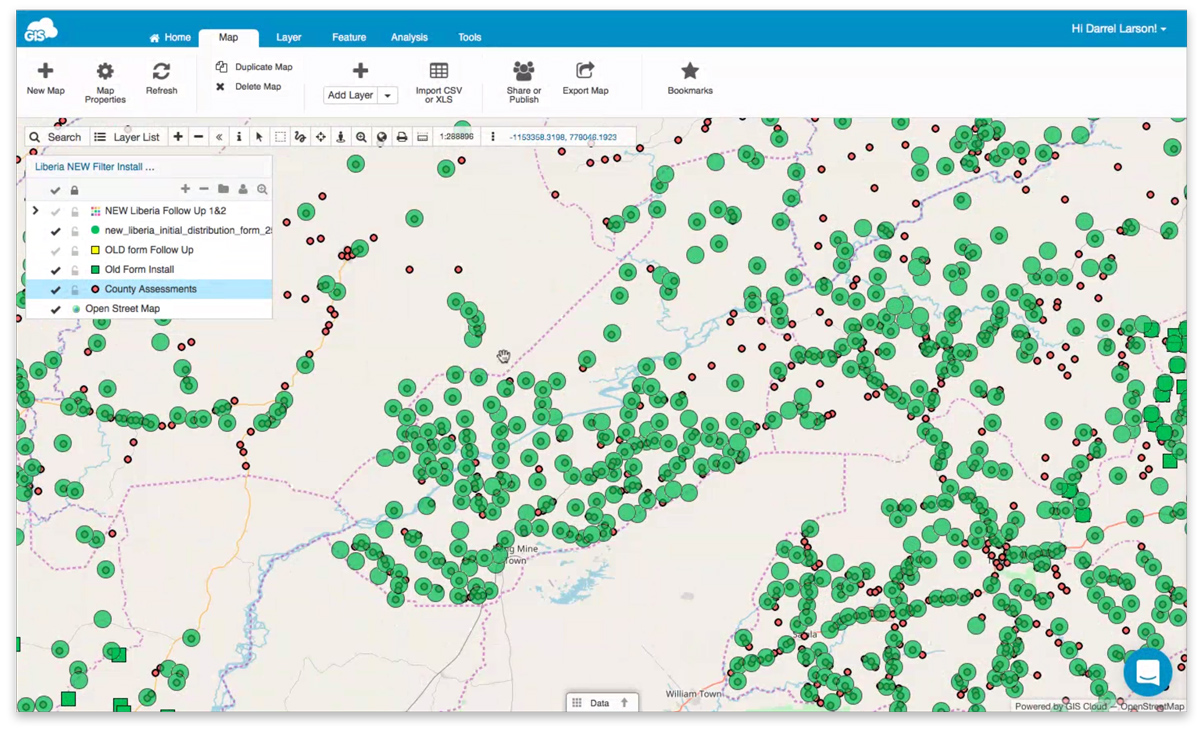Click the print icon in map toolbar
Image resolution: width=1200 pixels, height=736 pixels.
[402, 137]
